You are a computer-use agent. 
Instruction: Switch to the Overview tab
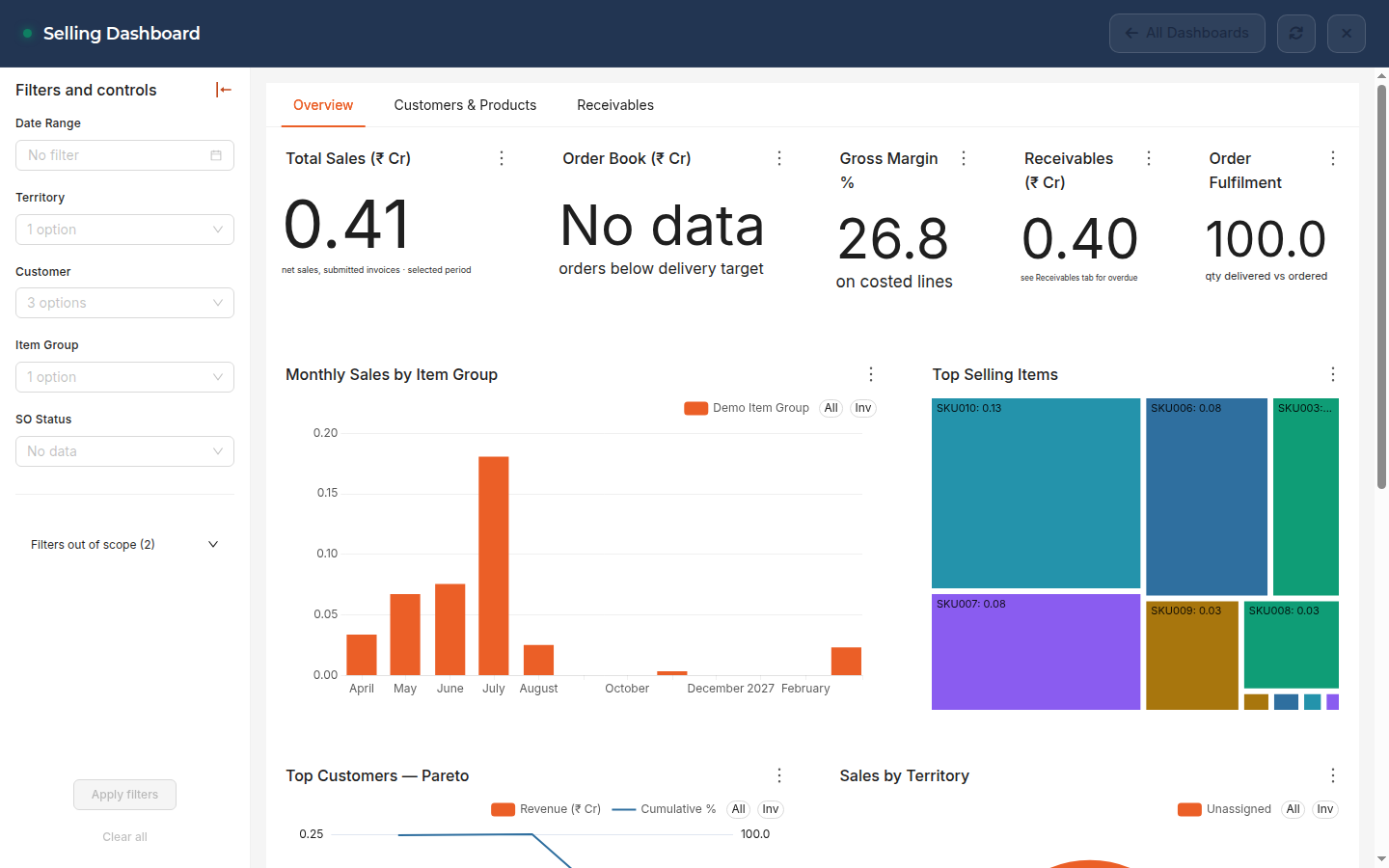pos(323,105)
